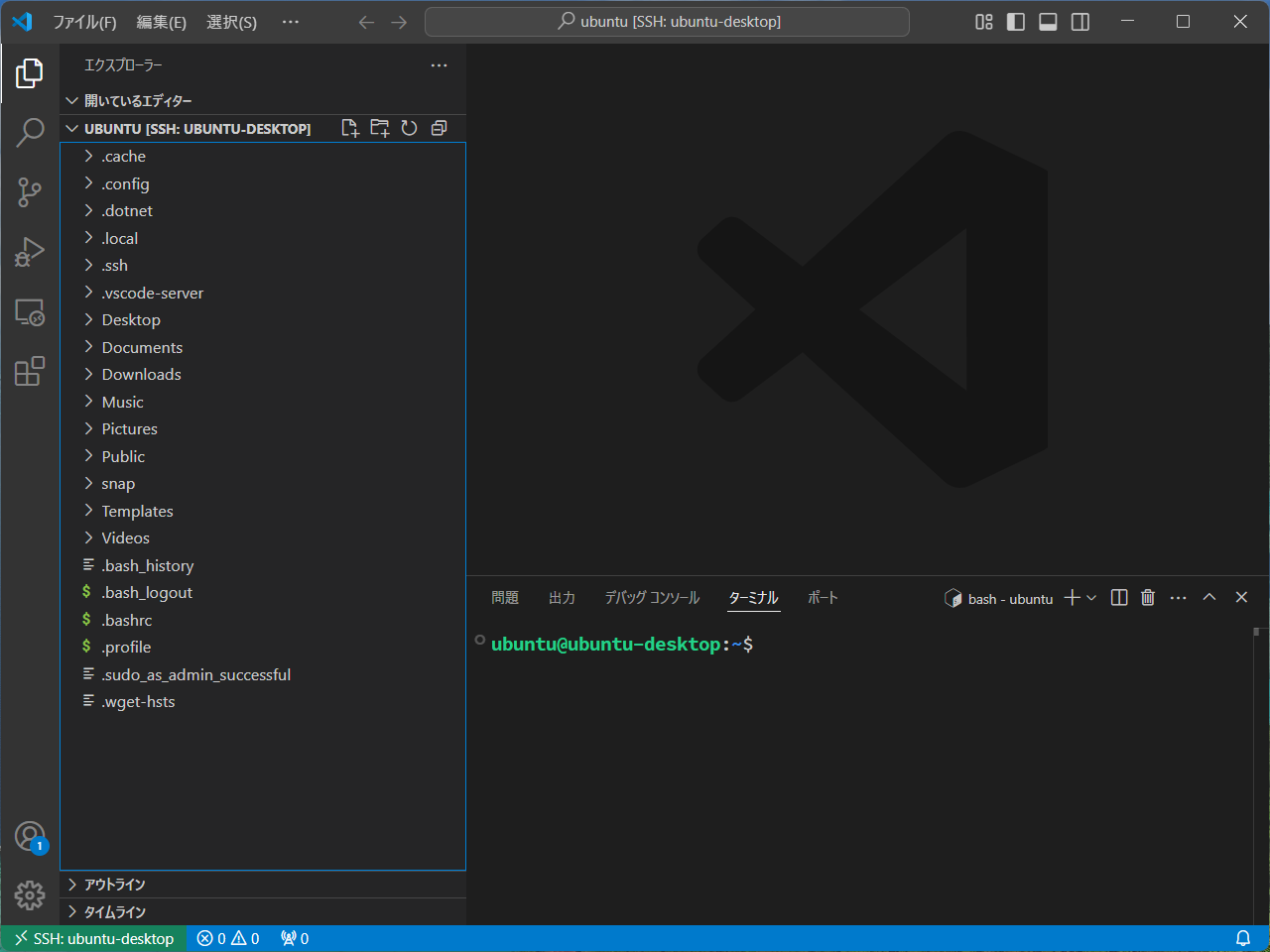The image size is (1270, 952).
Task: Open terminal panel more actions ellipsis
Action: [x=1178, y=597]
